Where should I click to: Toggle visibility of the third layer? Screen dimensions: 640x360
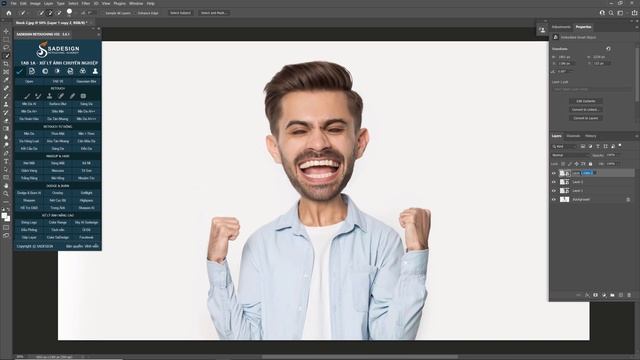pyautogui.click(x=554, y=191)
